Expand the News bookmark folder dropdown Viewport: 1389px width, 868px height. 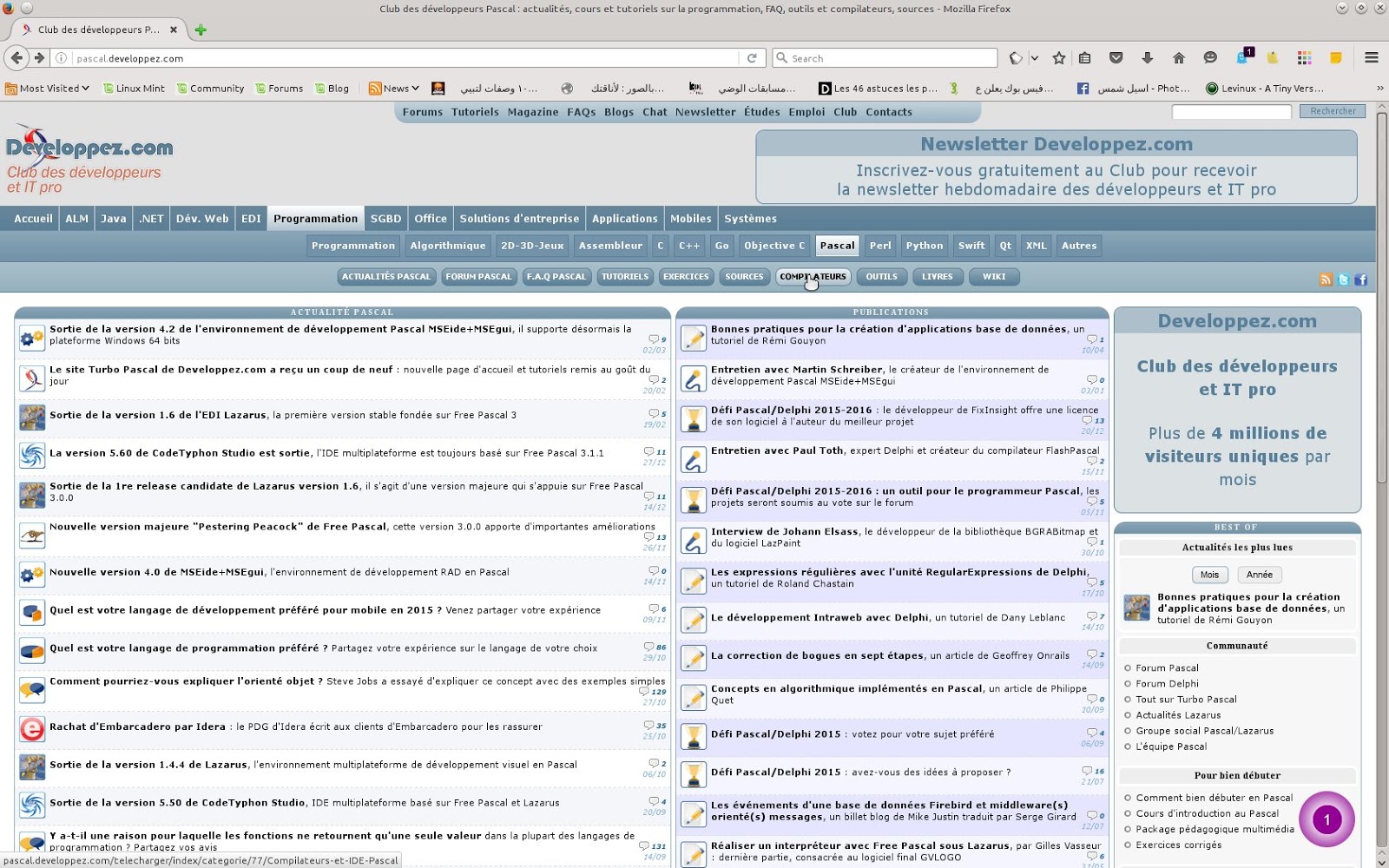[x=394, y=89]
